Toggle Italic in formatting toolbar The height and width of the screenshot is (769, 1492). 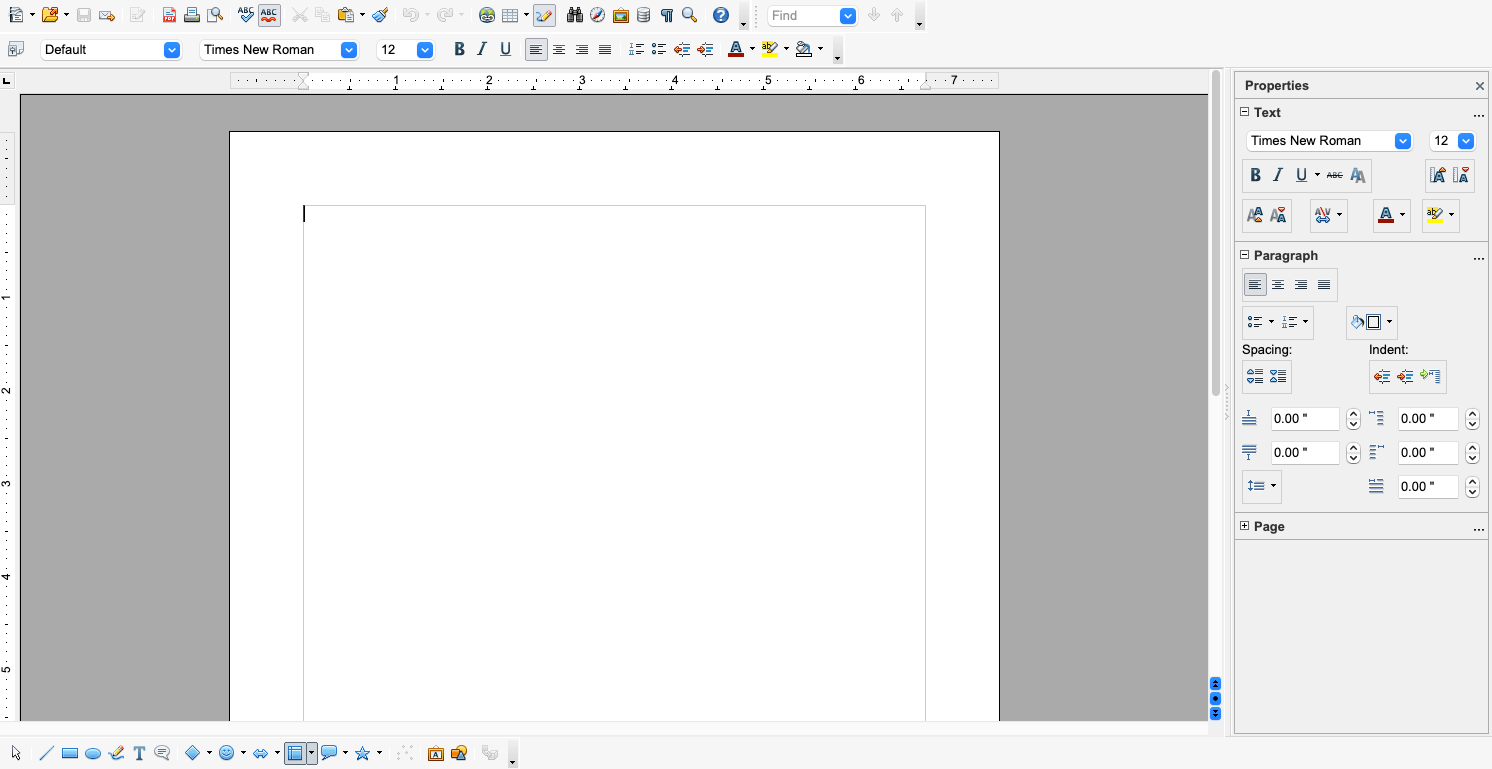(482, 49)
